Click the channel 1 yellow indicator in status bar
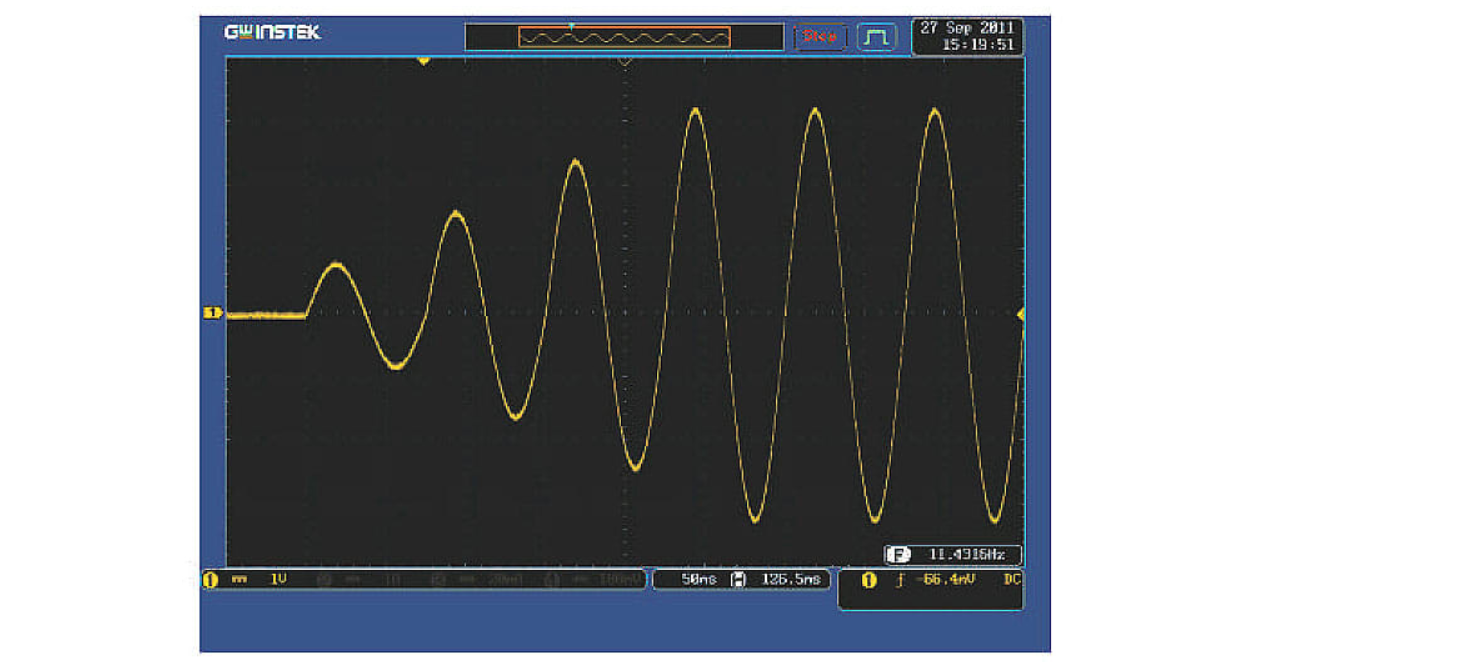Screen dimensions: 1477x662 pos(210,579)
